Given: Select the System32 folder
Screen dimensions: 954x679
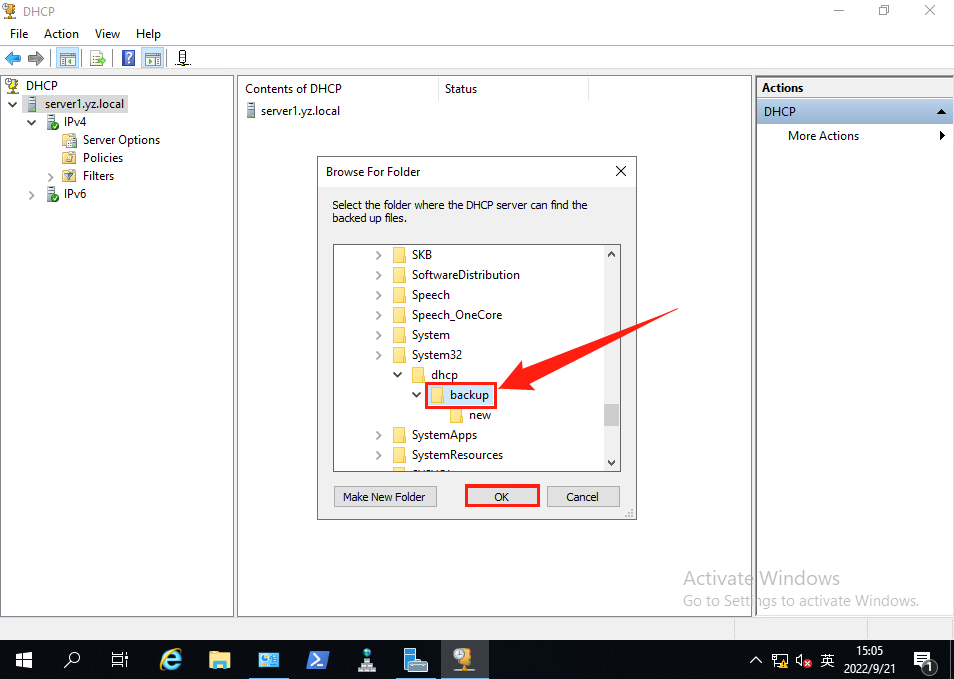Looking at the screenshot, I should click(x=436, y=355).
